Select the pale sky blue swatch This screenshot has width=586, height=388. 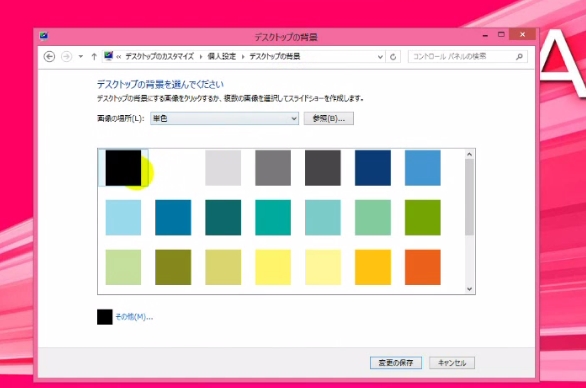[x=123, y=218]
